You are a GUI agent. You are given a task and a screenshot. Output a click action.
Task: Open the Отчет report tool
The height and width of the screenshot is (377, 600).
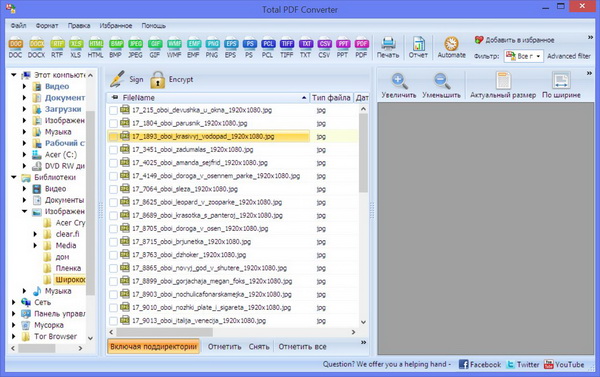click(x=418, y=47)
